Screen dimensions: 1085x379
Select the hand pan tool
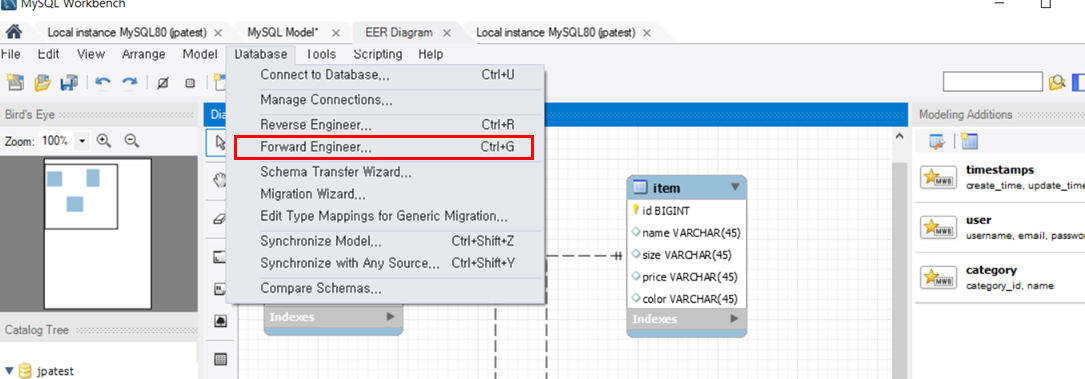(x=220, y=181)
